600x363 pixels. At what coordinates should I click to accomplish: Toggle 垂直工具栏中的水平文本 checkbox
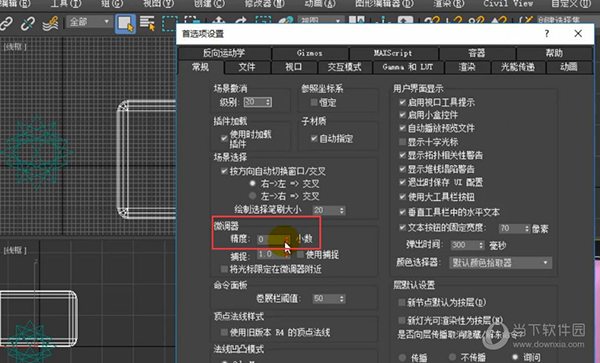(x=402, y=212)
